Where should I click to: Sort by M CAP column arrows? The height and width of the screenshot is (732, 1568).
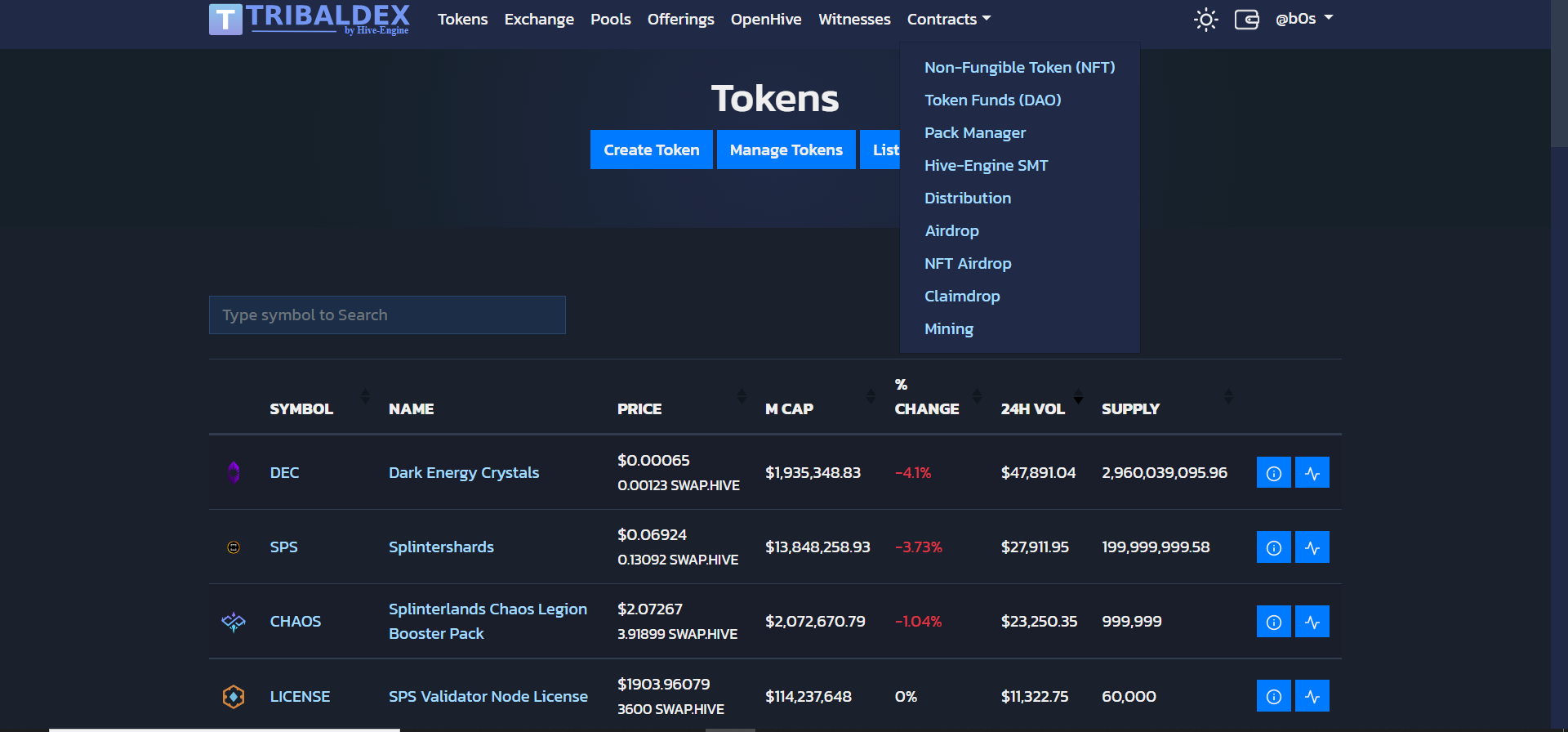coord(871,396)
